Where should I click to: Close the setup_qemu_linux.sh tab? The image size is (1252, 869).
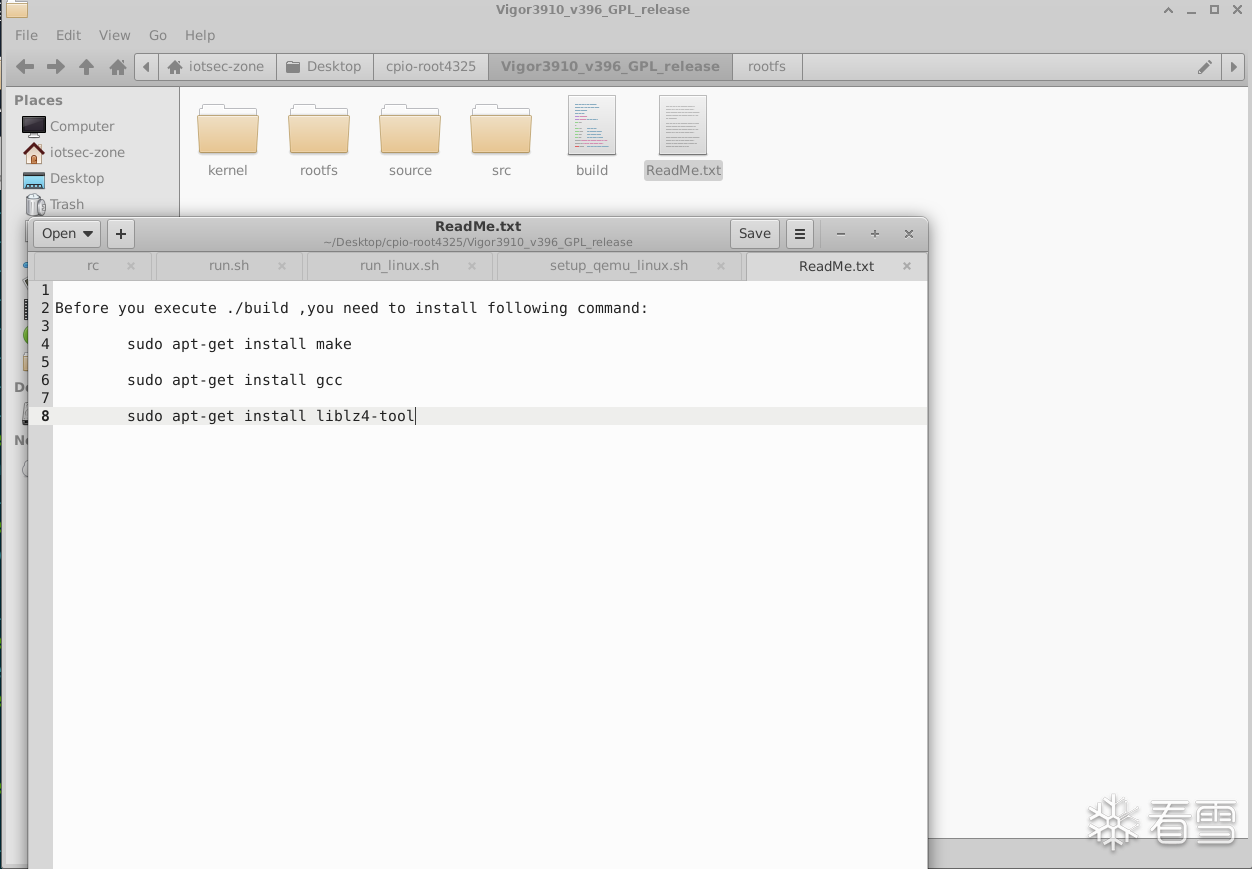pos(722,266)
